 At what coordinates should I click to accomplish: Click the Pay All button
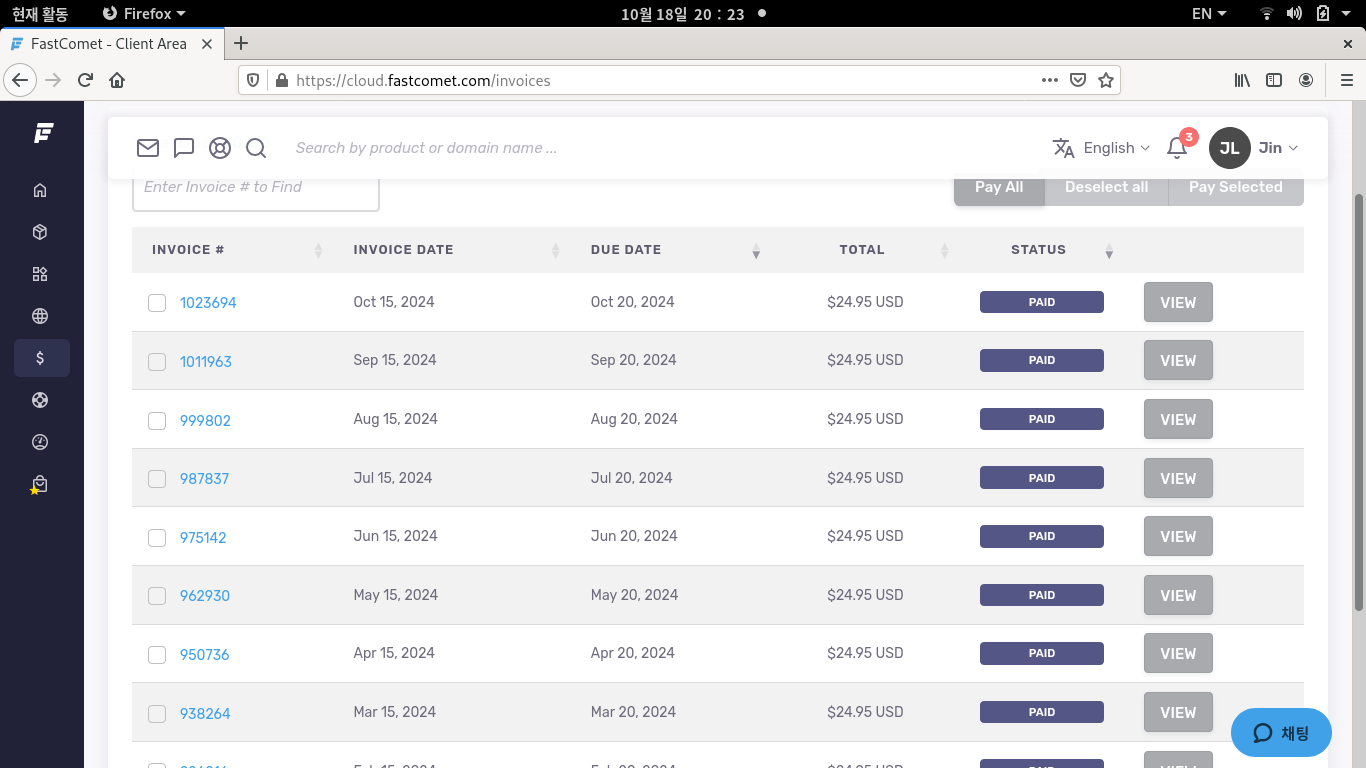pyautogui.click(x=998, y=187)
